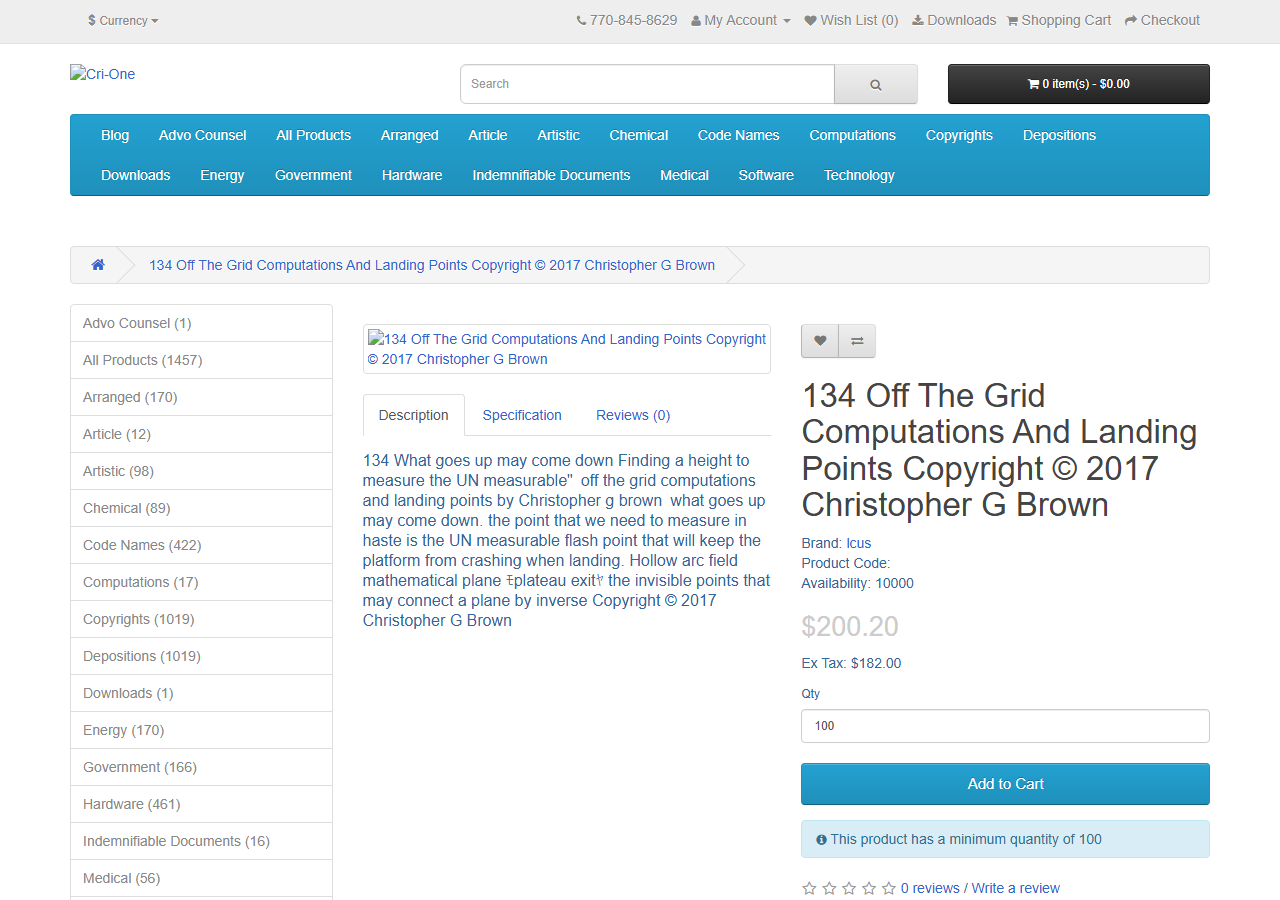This screenshot has height=900, width=1280.
Task: Click the product title breadcrumb link
Action: pos(432,265)
